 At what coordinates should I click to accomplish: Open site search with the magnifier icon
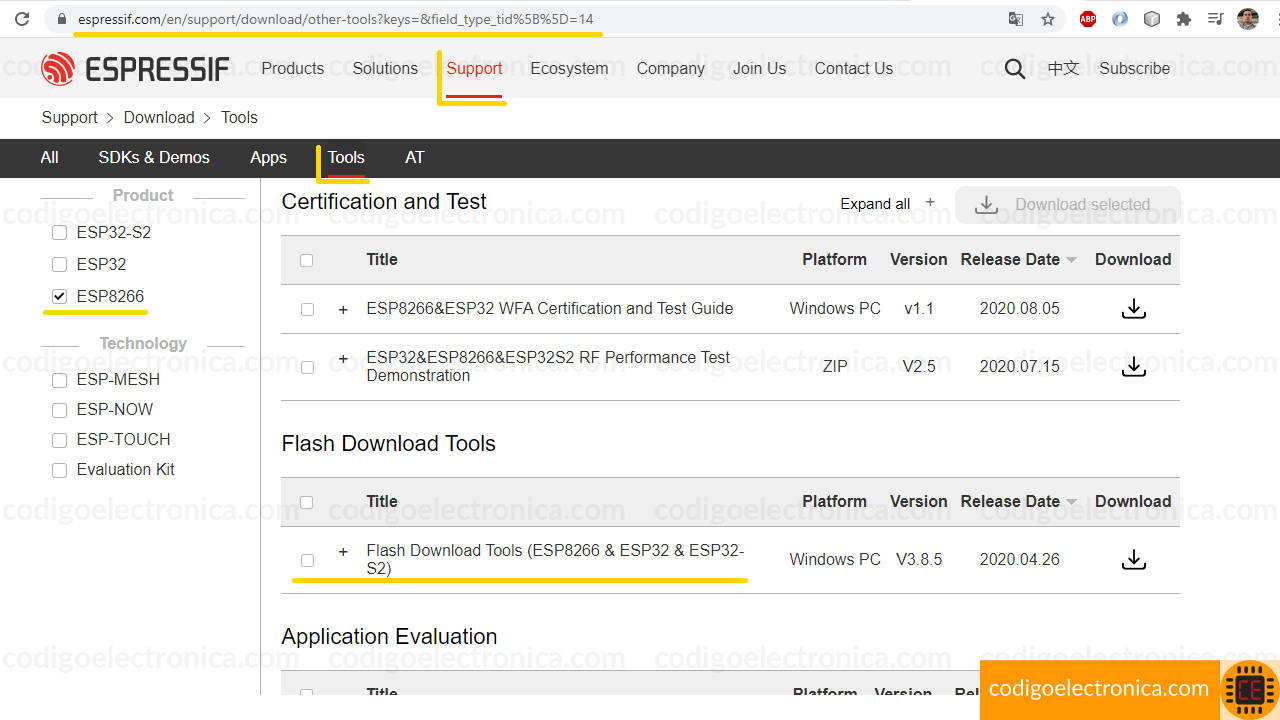pos(1015,68)
